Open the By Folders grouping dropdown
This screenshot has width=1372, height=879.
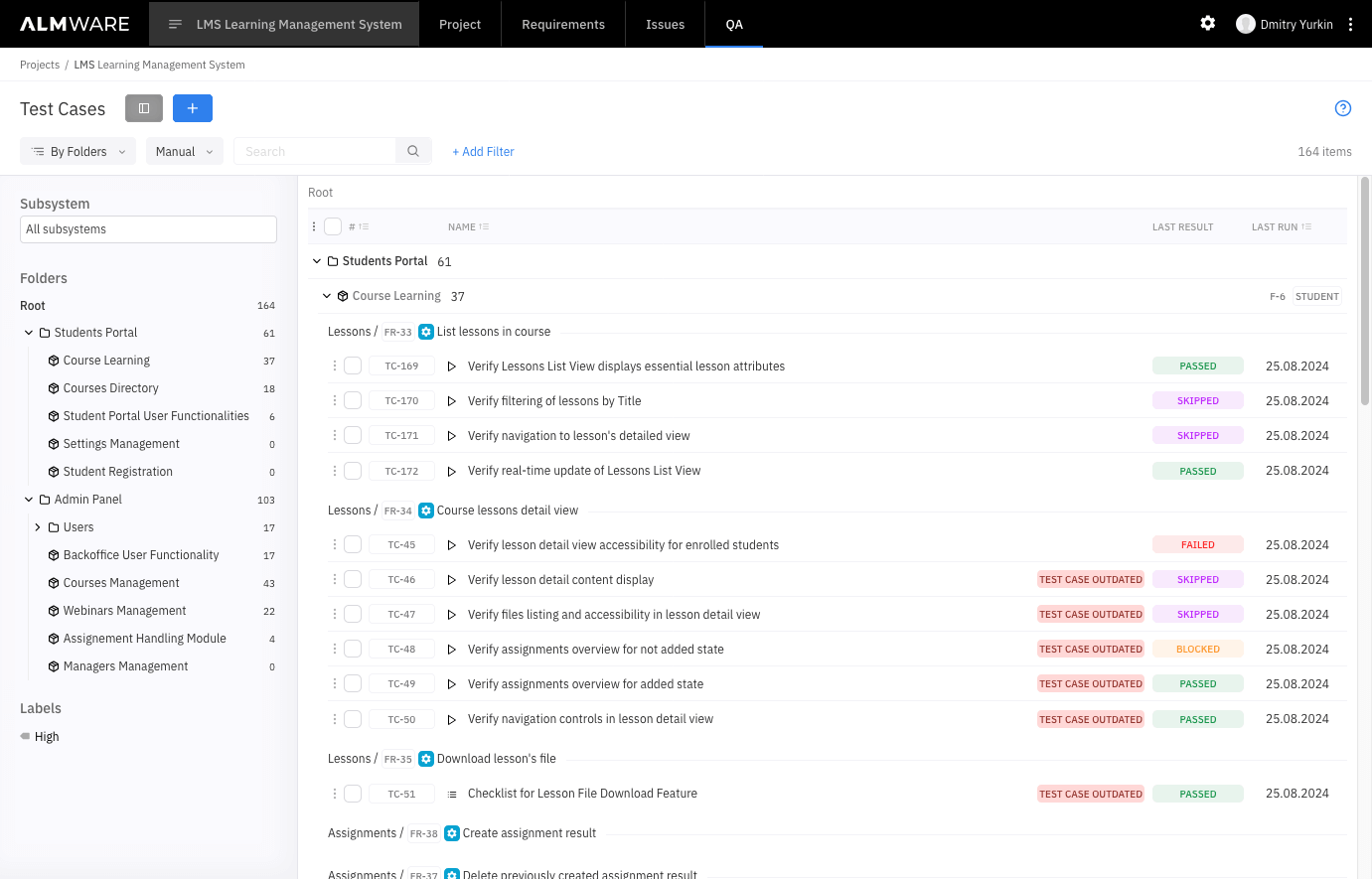point(78,151)
